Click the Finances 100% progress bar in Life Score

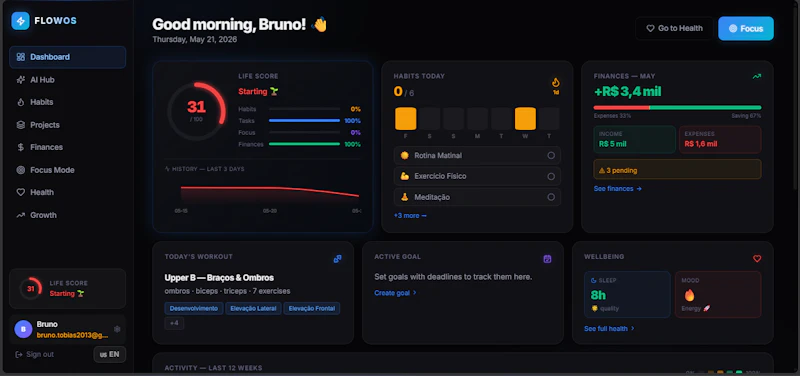(304, 144)
